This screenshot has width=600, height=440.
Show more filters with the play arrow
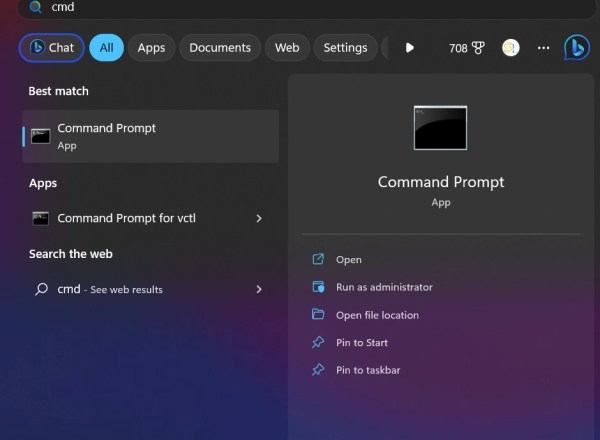(409, 48)
